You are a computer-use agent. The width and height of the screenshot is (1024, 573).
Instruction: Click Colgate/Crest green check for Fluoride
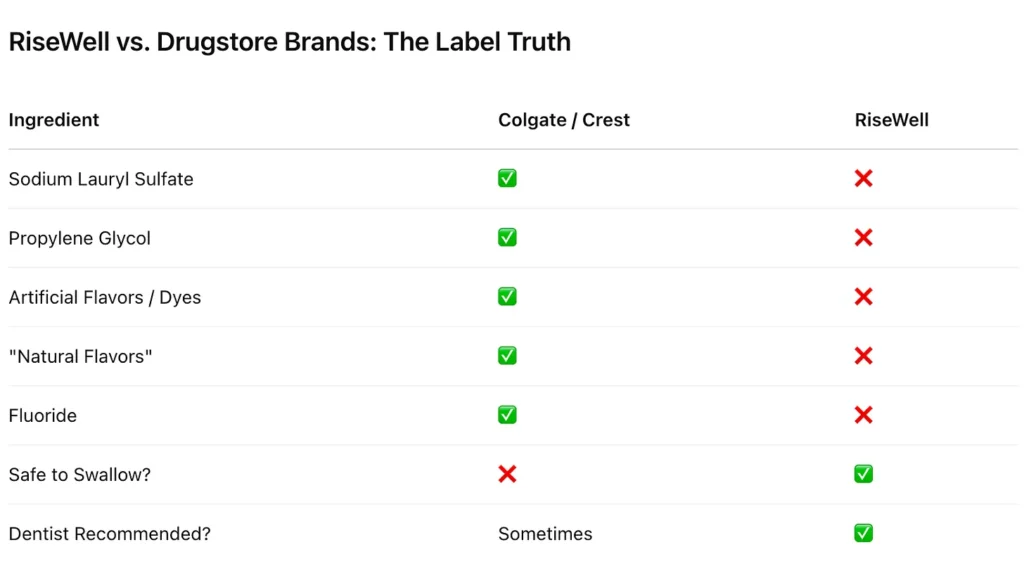coord(507,415)
